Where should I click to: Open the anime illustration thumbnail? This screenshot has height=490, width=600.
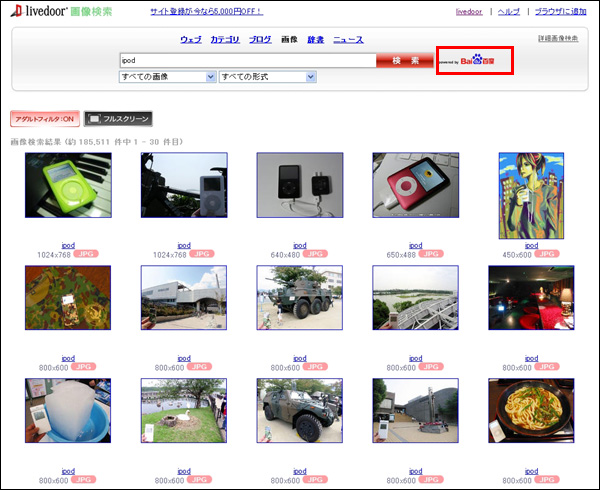pyautogui.click(x=531, y=196)
